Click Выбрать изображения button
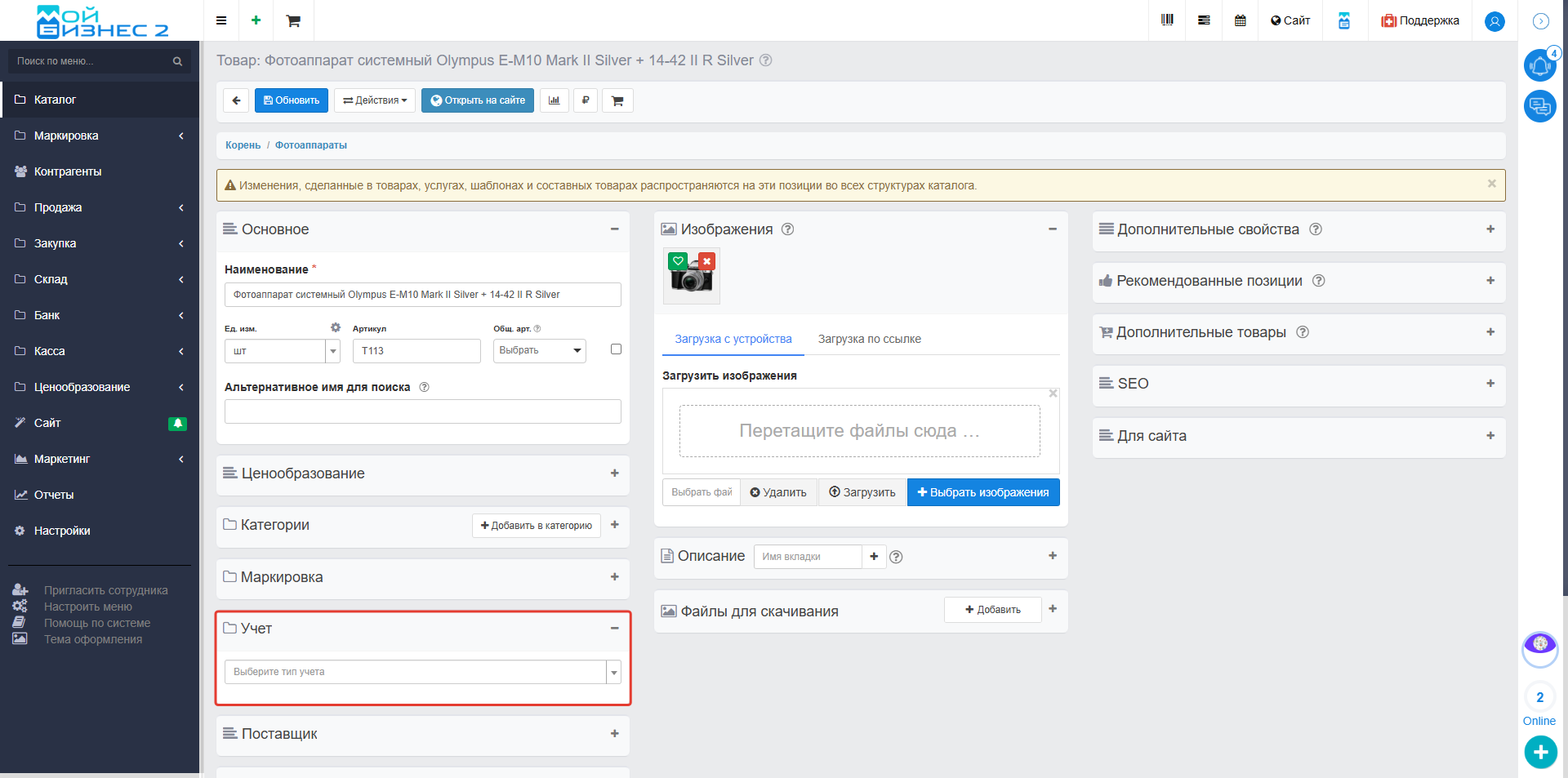Image resolution: width=1568 pixels, height=778 pixels. click(x=983, y=492)
